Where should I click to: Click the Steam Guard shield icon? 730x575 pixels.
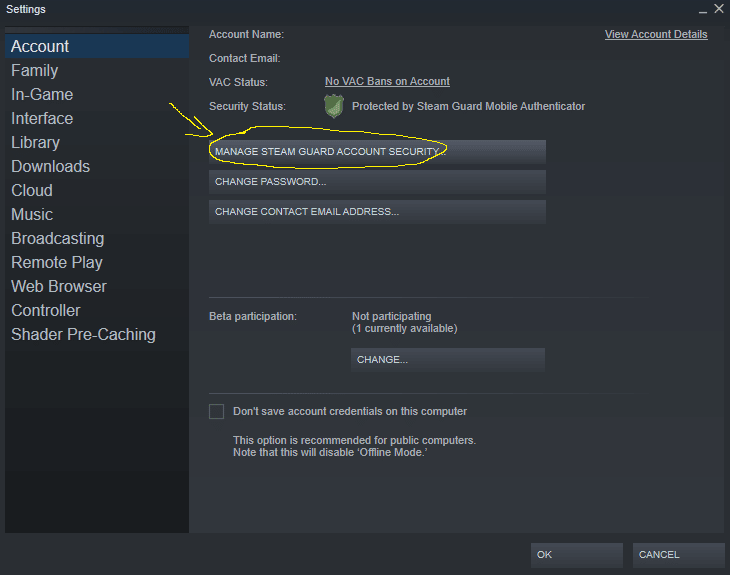click(334, 106)
